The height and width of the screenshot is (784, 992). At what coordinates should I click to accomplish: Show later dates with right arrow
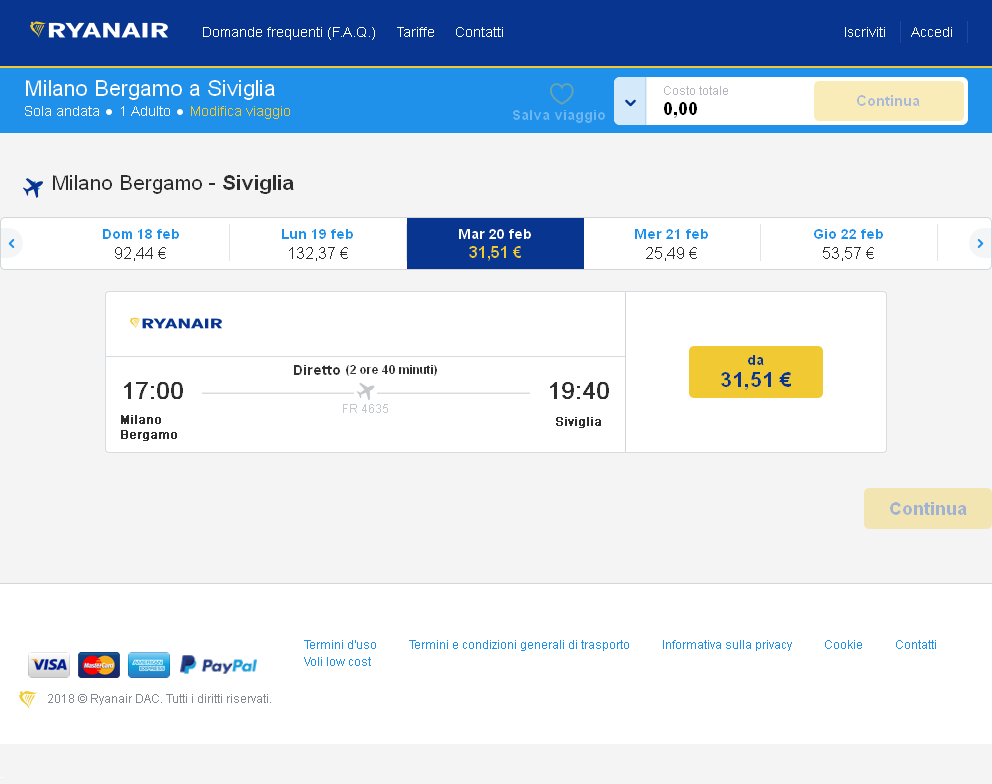click(980, 243)
